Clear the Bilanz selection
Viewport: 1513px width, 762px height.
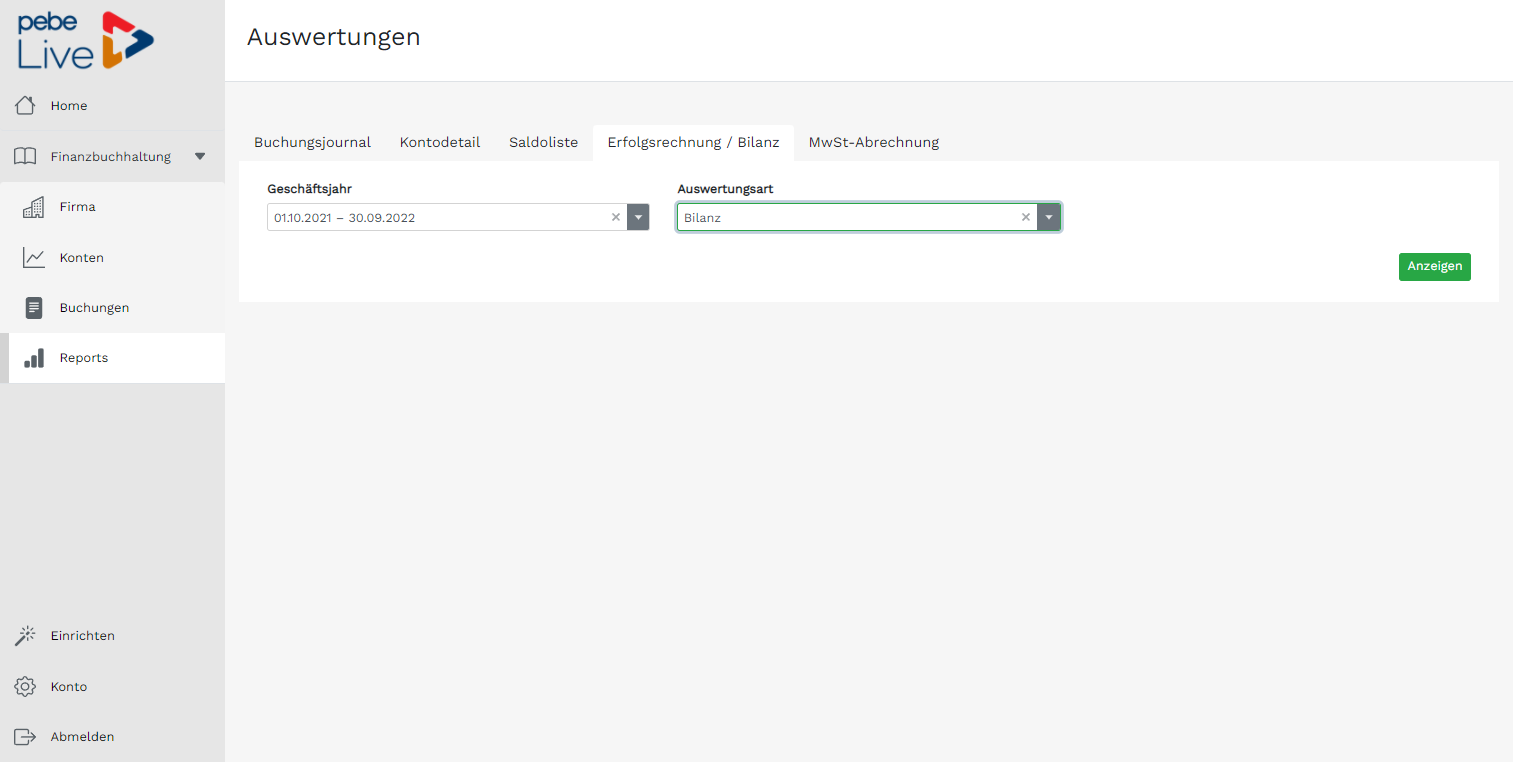point(1025,217)
